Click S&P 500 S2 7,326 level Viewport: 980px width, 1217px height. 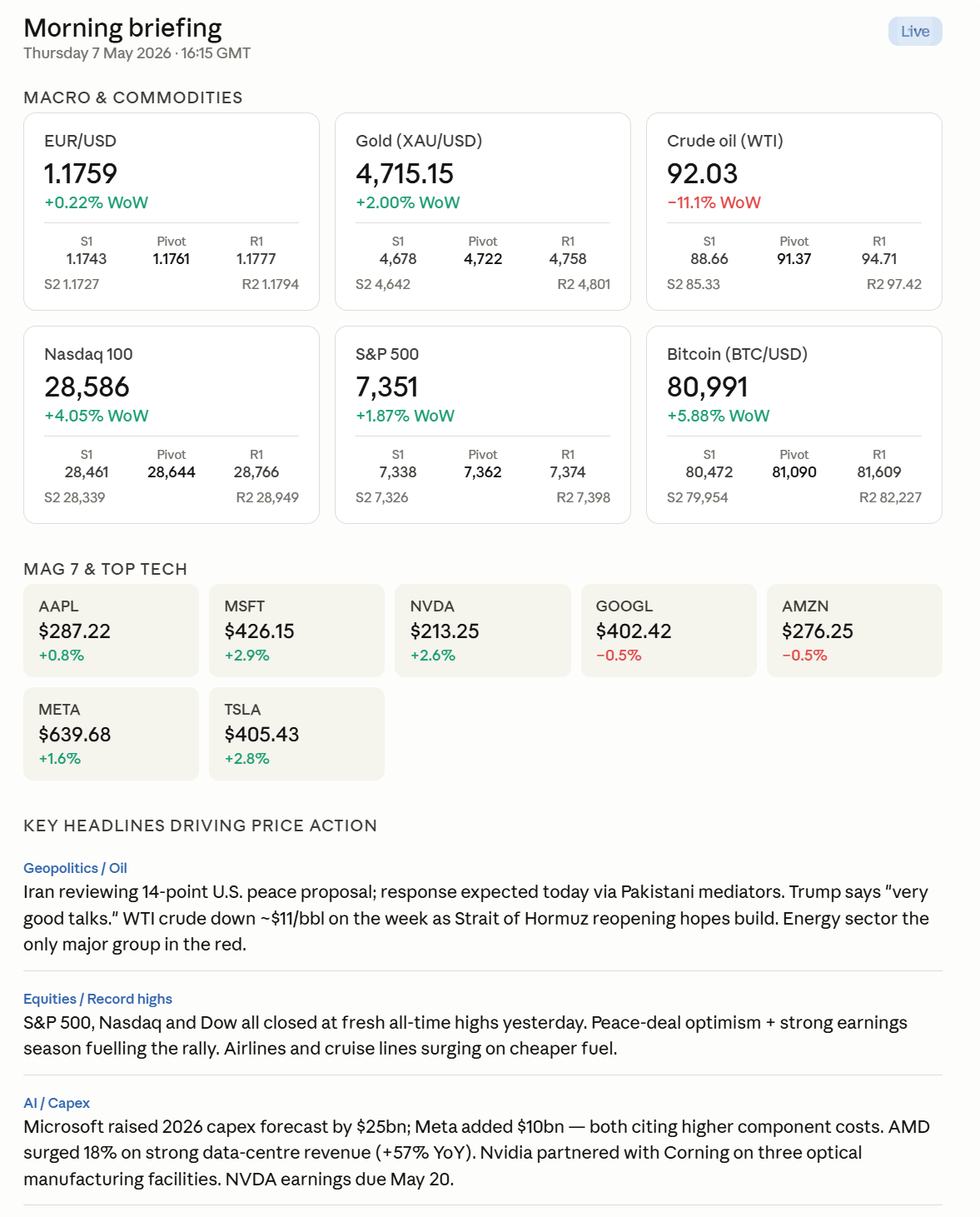point(381,497)
